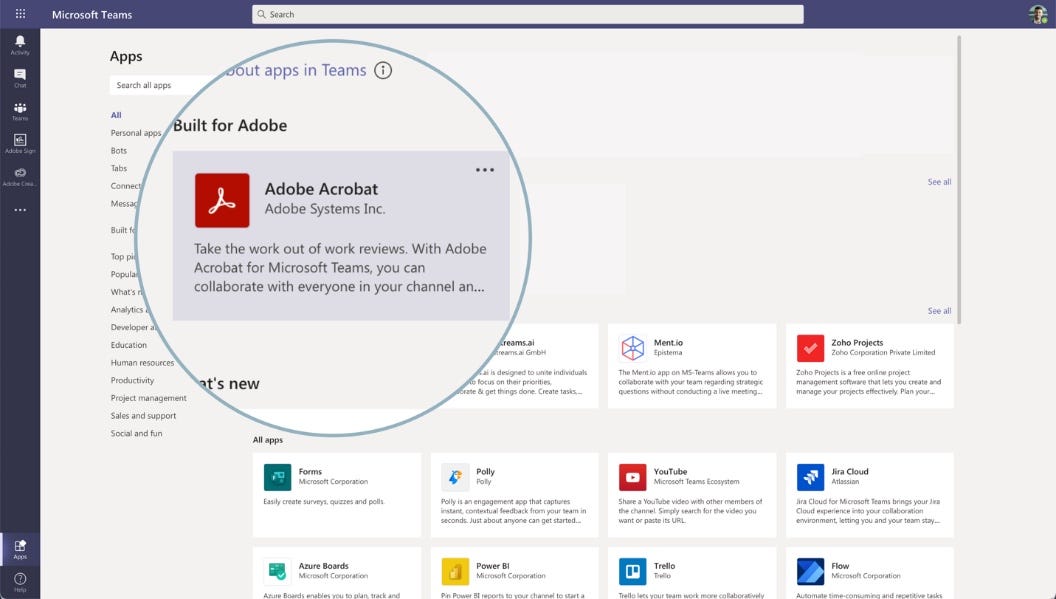The width and height of the screenshot is (1056, 599).
Task: Click the top Search box
Action: (x=527, y=14)
